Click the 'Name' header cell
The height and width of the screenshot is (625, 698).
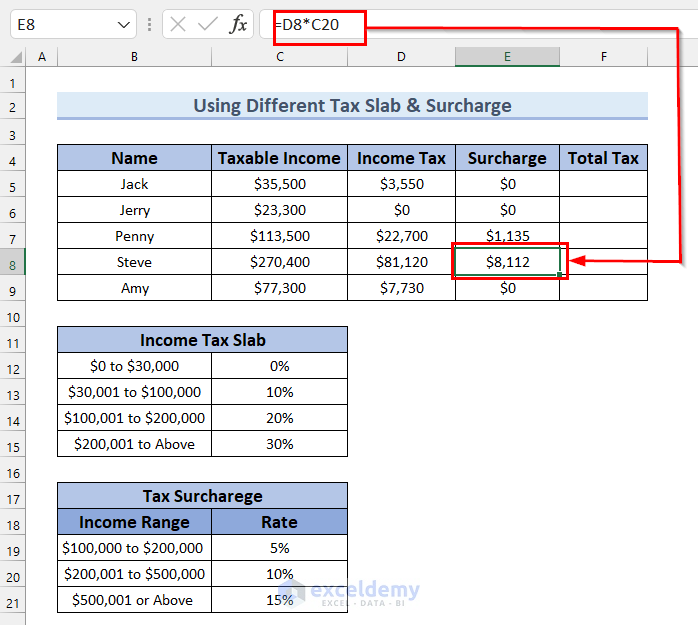point(134,158)
